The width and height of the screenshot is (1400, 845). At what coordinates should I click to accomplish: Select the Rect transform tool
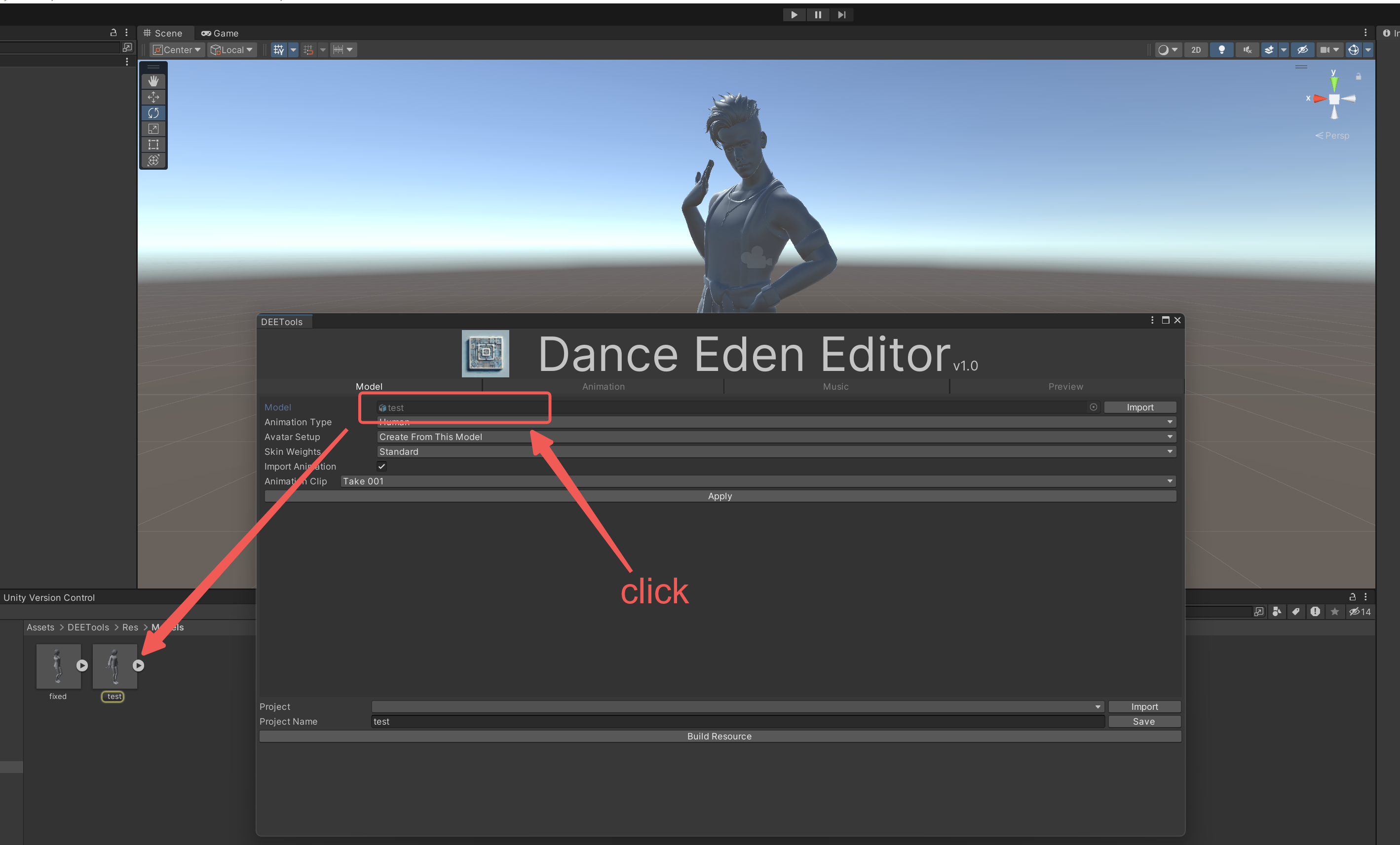(x=153, y=145)
